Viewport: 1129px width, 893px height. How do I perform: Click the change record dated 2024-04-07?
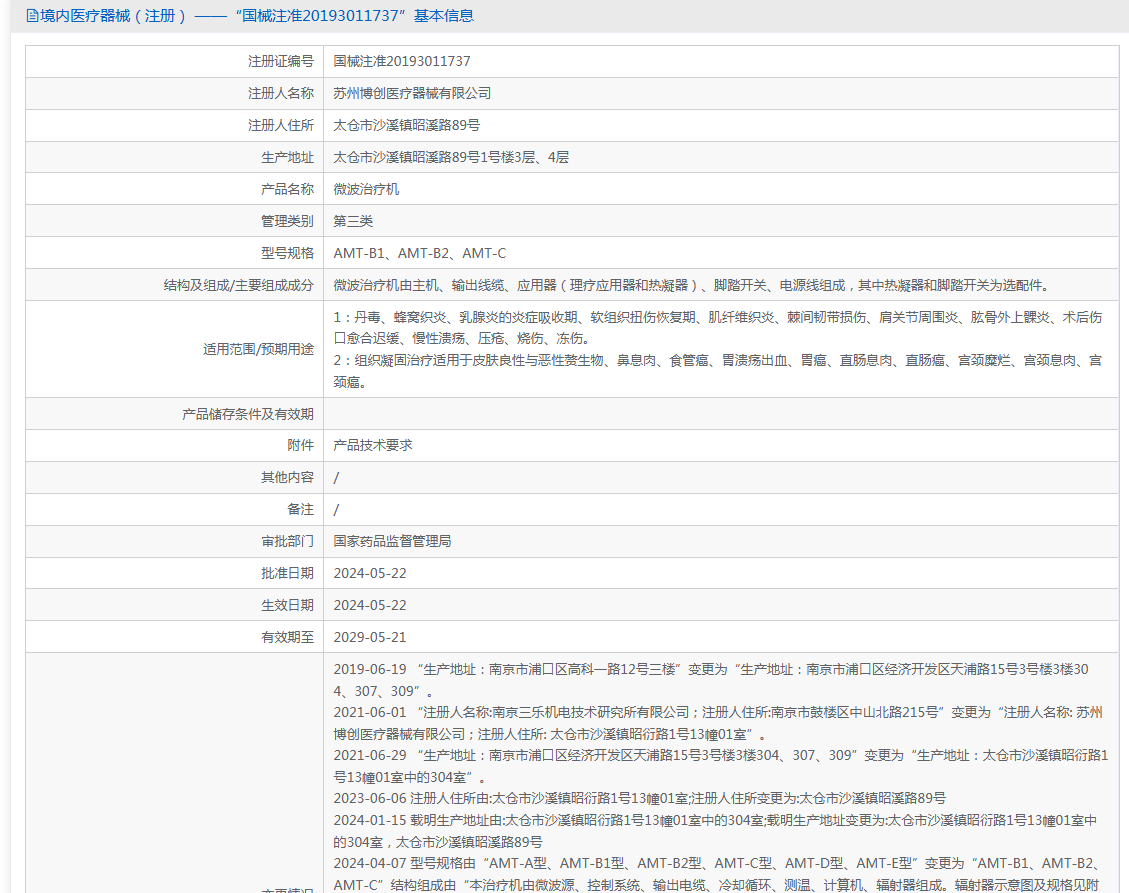click(718, 874)
